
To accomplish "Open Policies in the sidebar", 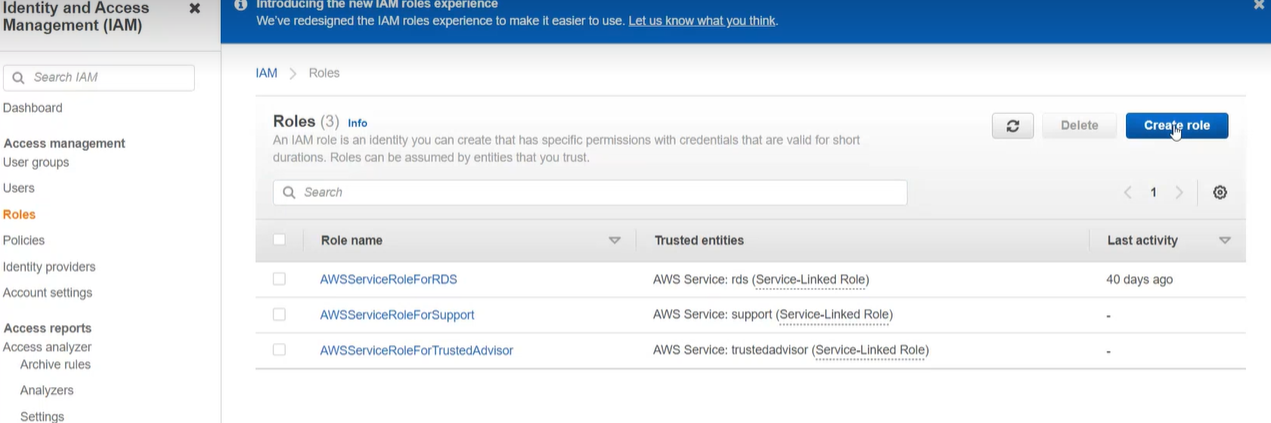I will pyautogui.click(x=24, y=241).
